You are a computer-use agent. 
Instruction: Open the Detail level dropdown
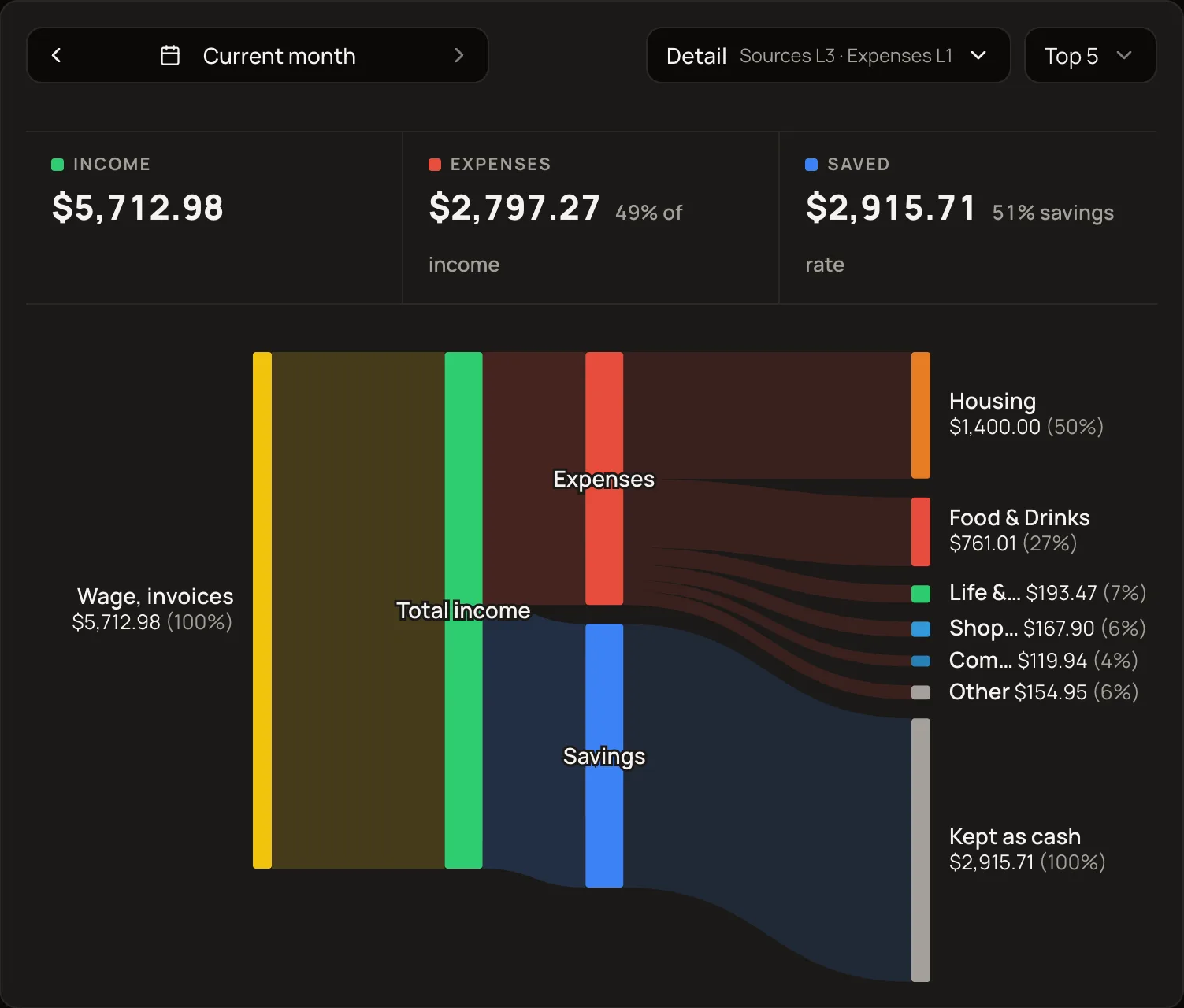pos(828,55)
